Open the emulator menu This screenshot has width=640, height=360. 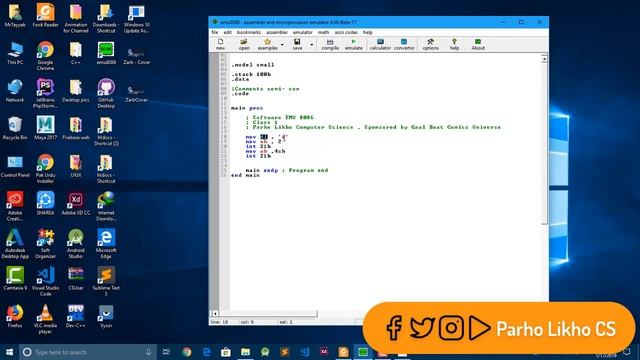pyautogui.click(x=302, y=32)
